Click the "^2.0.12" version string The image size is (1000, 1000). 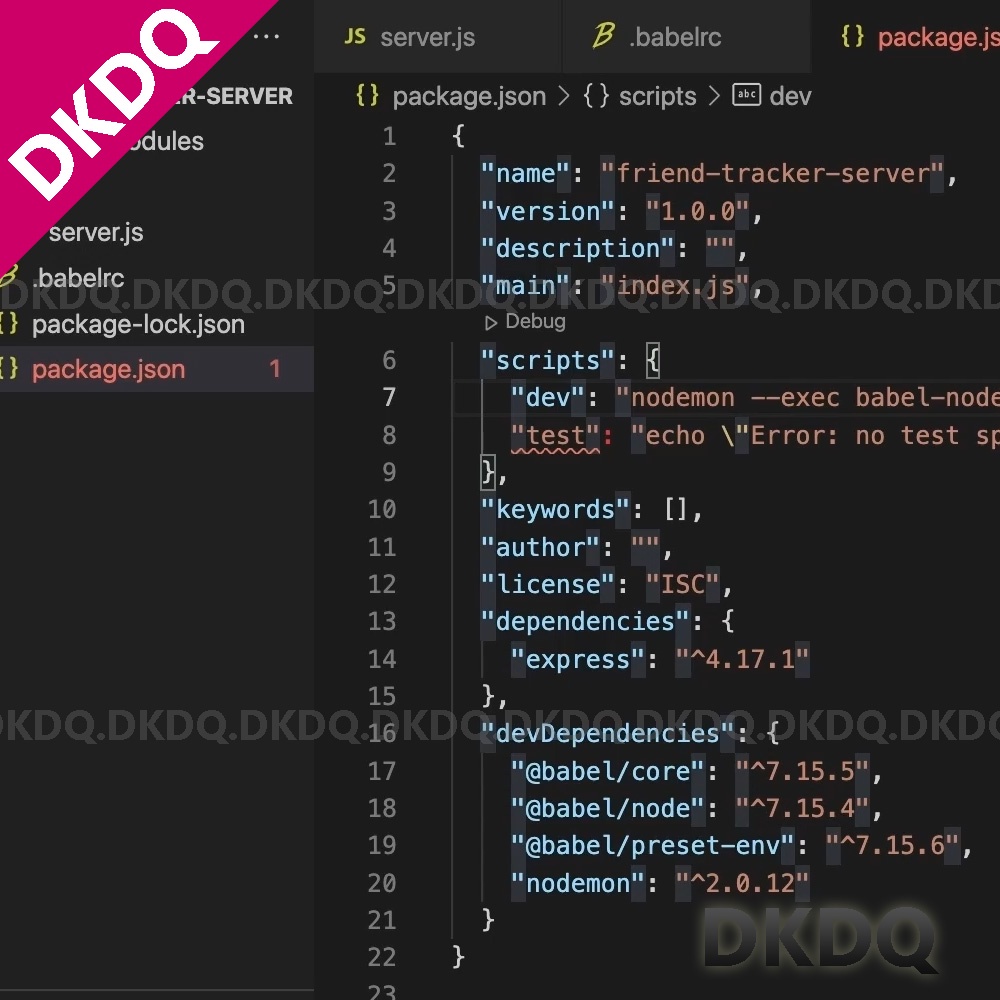pyautogui.click(x=742, y=883)
